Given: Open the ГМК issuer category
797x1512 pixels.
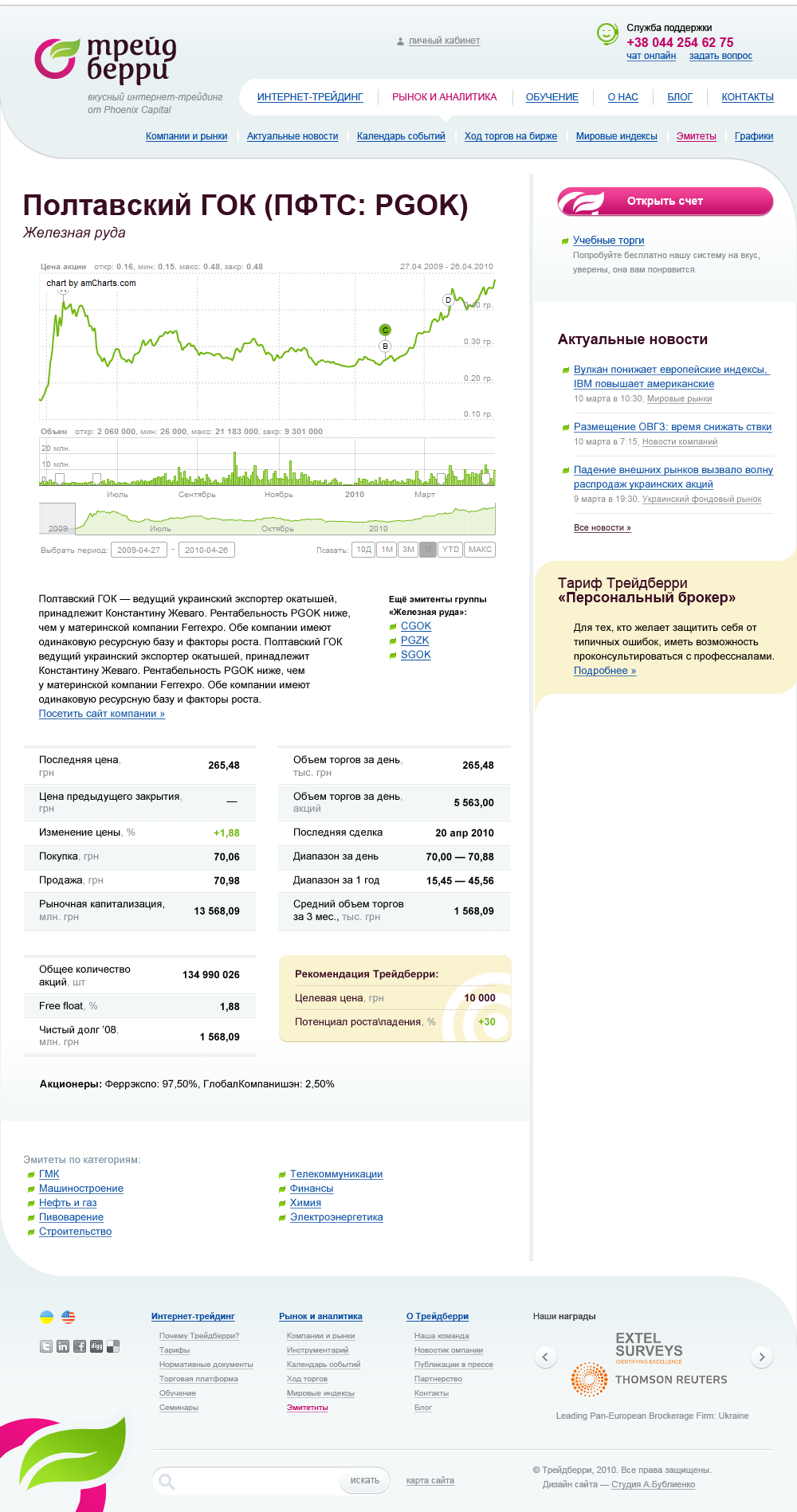Looking at the screenshot, I should click(49, 1174).
